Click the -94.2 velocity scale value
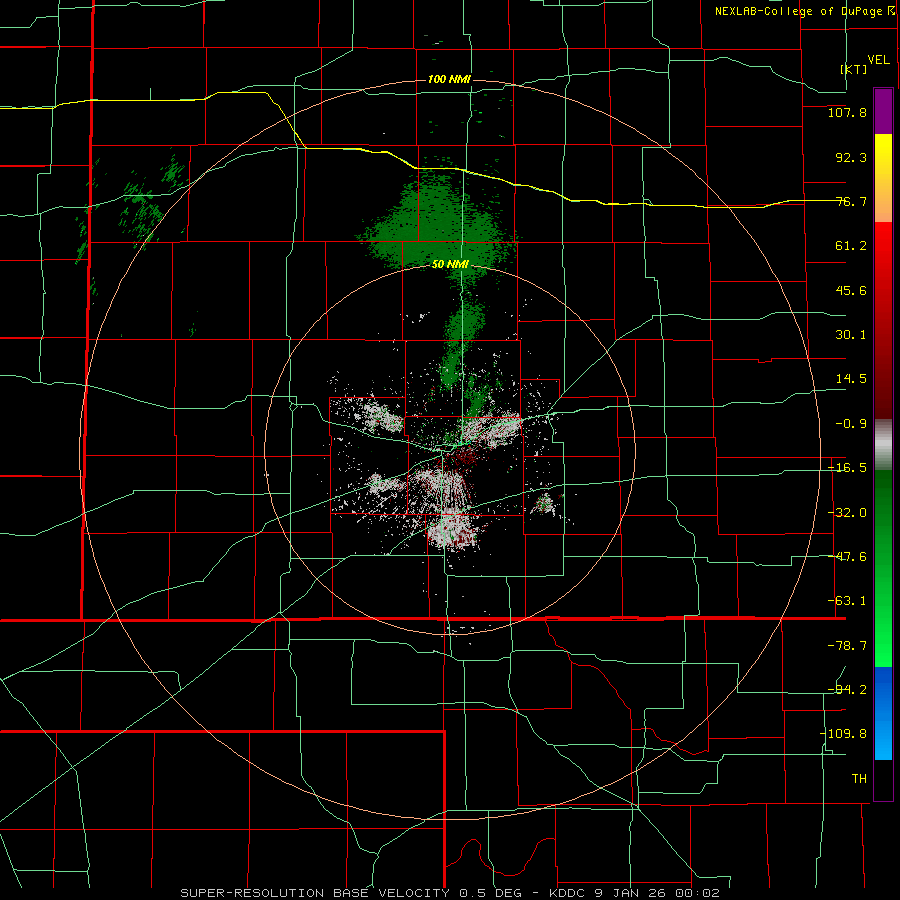The height and width of the screenshot is (900, 900). pos(847,689)
